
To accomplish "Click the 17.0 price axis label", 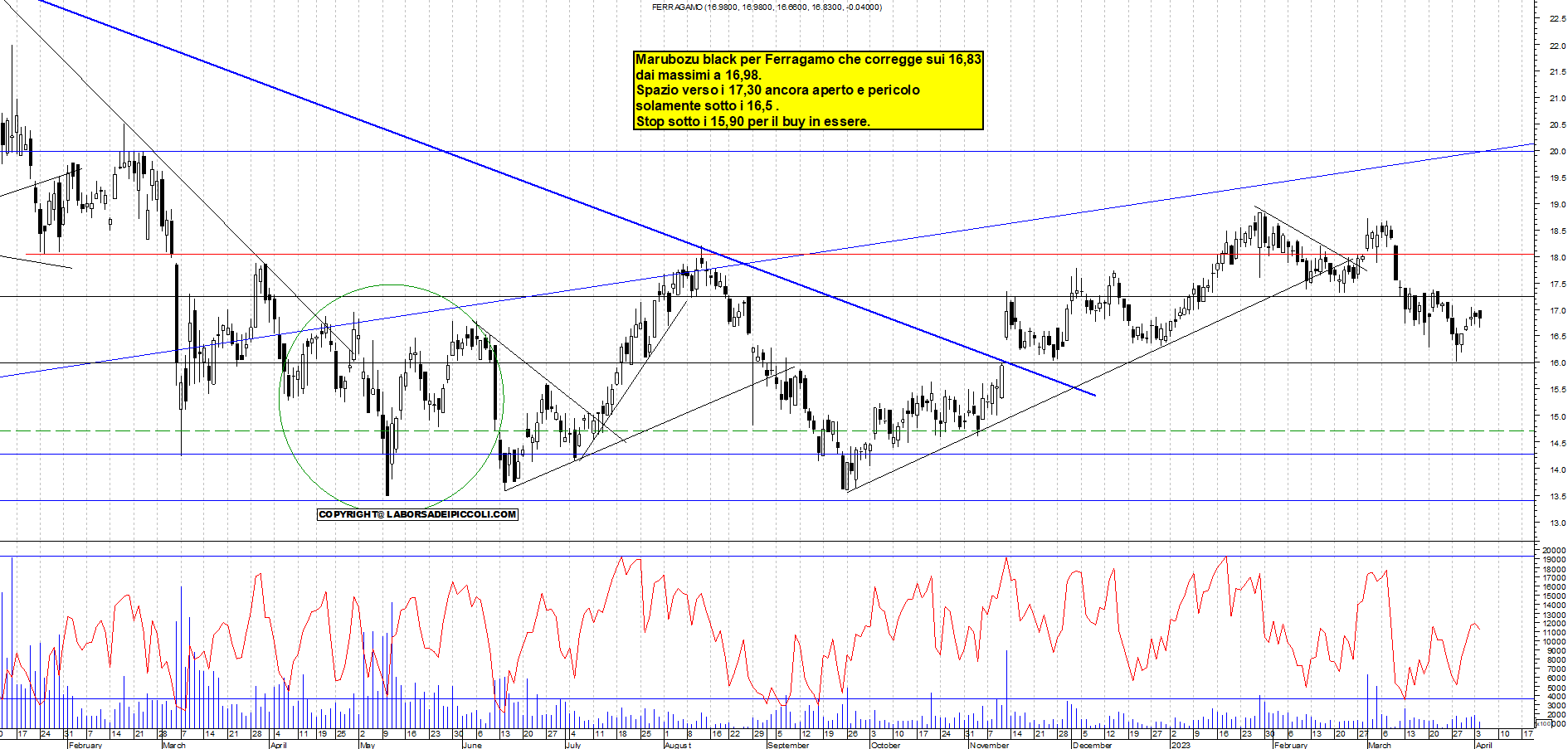I will click(x=1557, y=311).
